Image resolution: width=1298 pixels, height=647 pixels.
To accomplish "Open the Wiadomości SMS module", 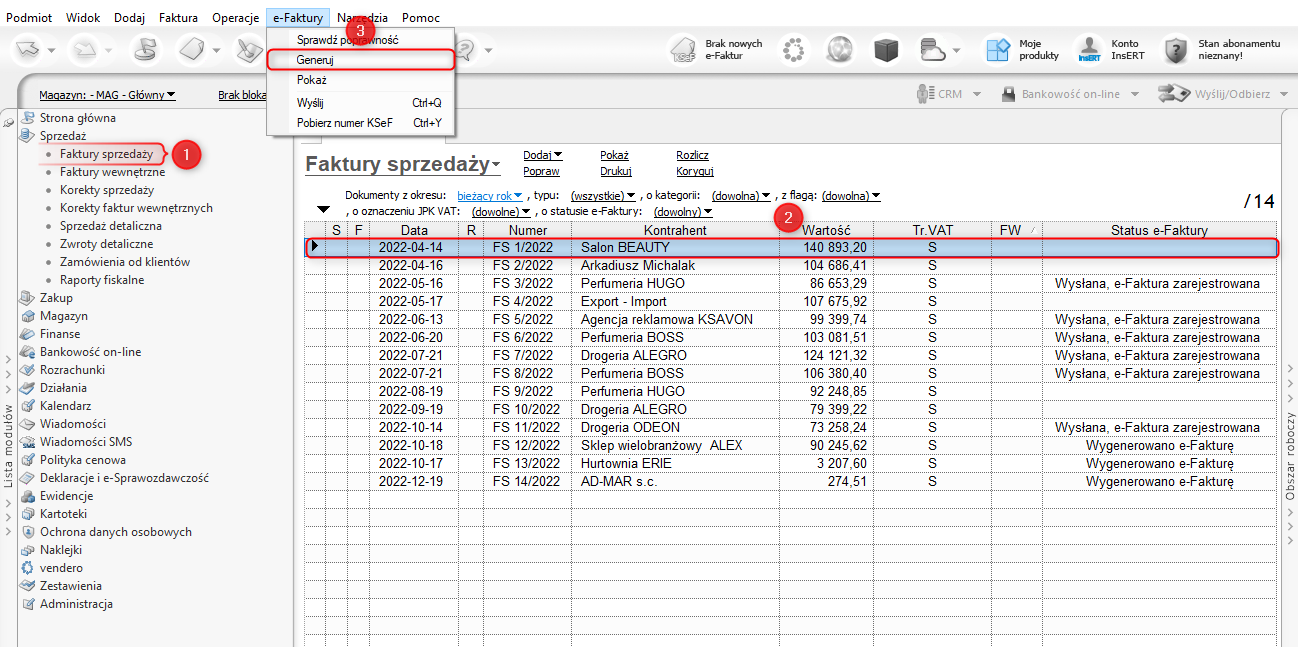I will pos(86,442).
